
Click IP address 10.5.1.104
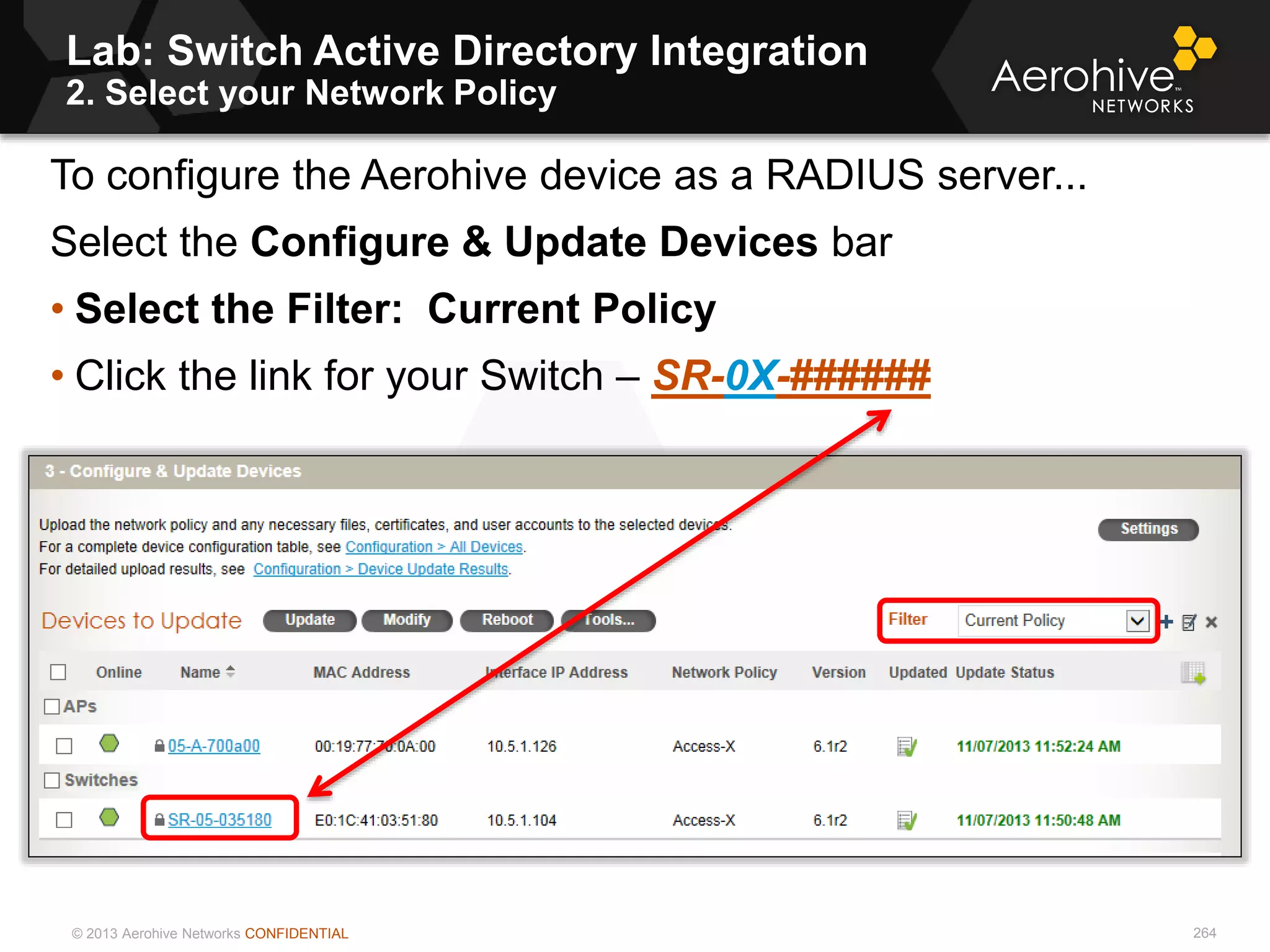pyautogui.click(x=522, y=821)
